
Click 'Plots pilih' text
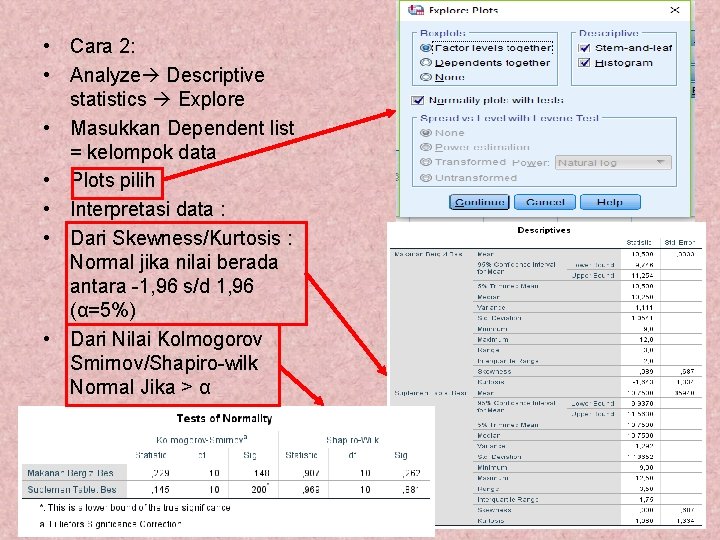[113, 180]
